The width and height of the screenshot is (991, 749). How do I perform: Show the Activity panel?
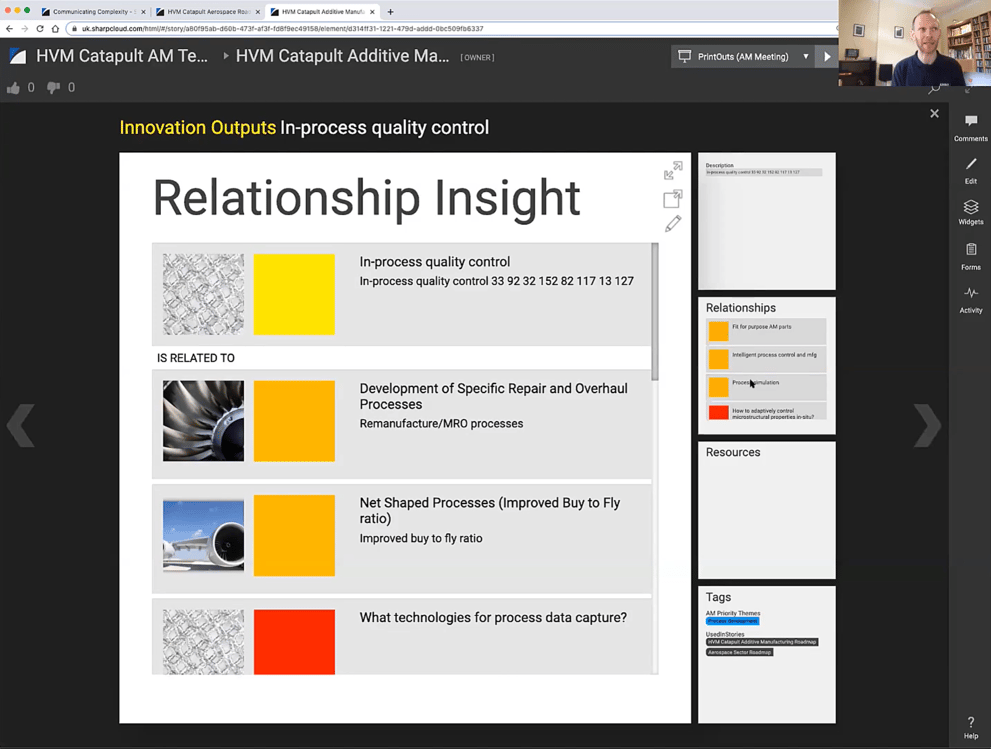(970, 298)
